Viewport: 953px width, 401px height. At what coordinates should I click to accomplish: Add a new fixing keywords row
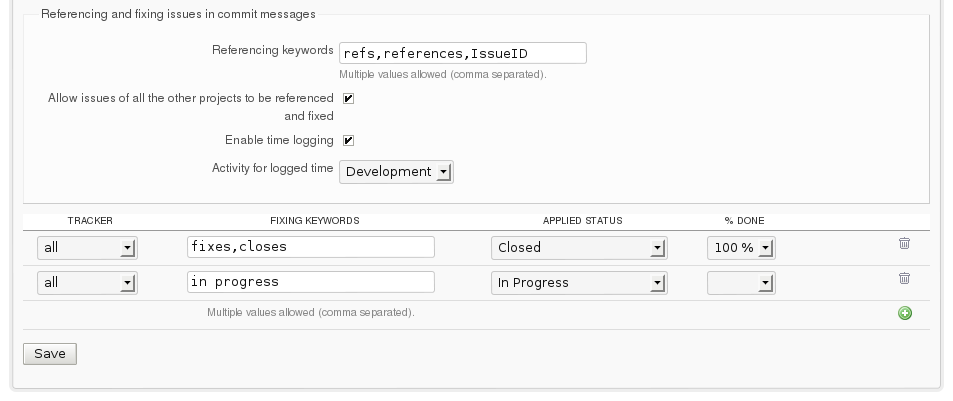click(905, 313)
